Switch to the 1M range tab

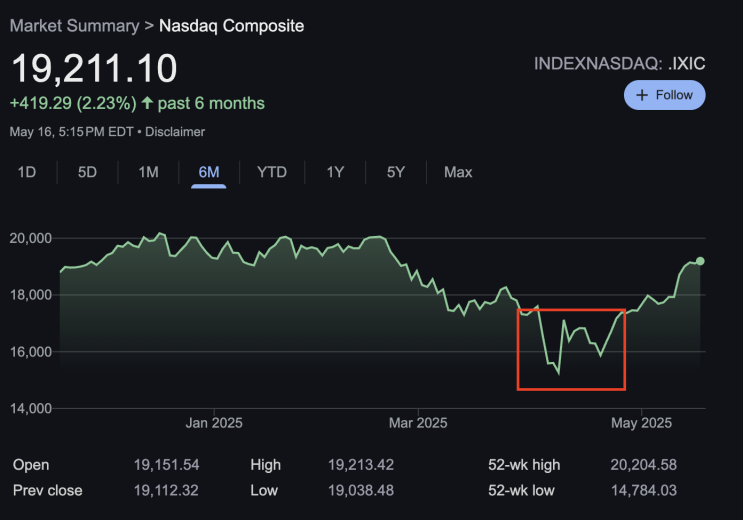[148, 172]
